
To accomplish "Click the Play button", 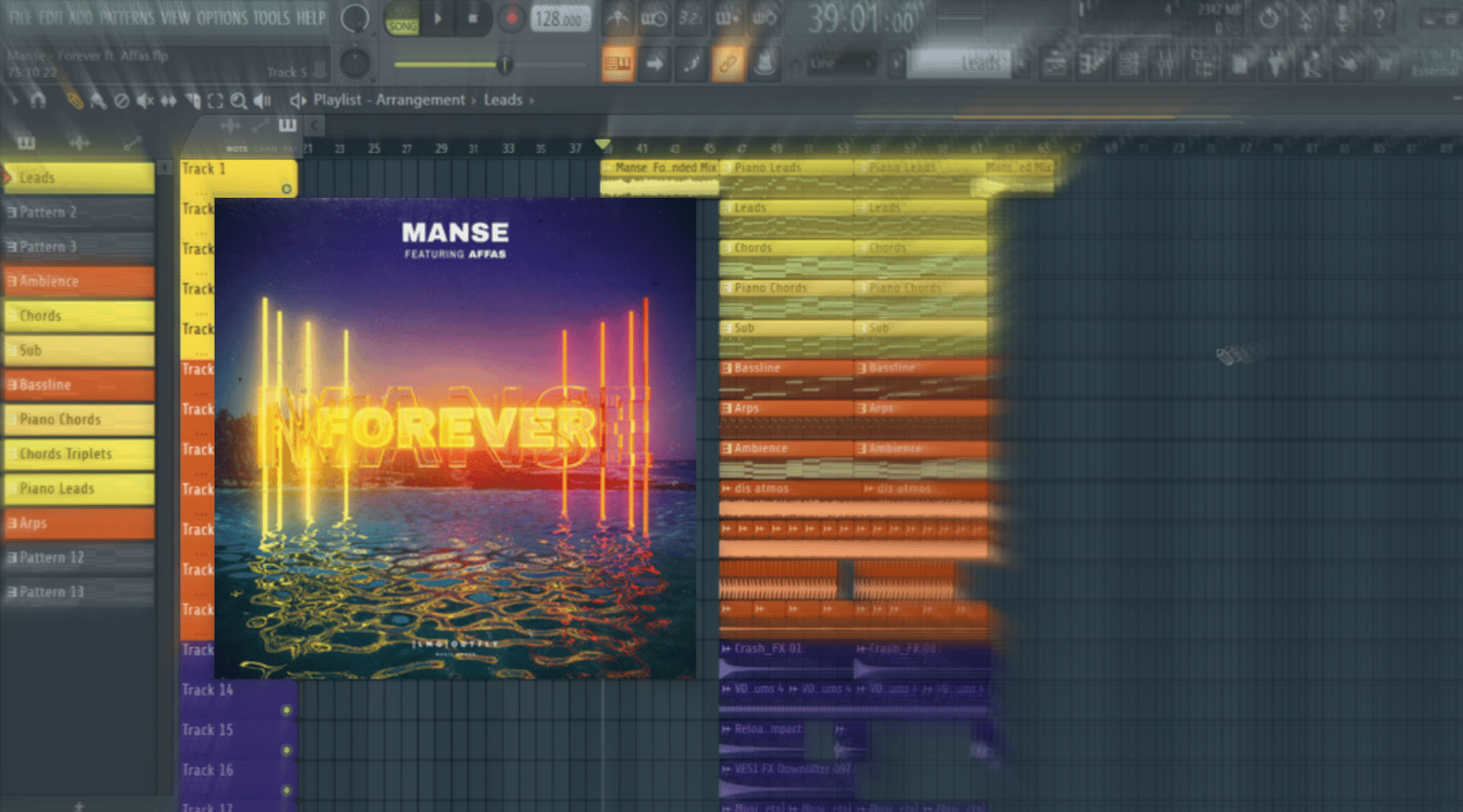I will coord(438,19).
